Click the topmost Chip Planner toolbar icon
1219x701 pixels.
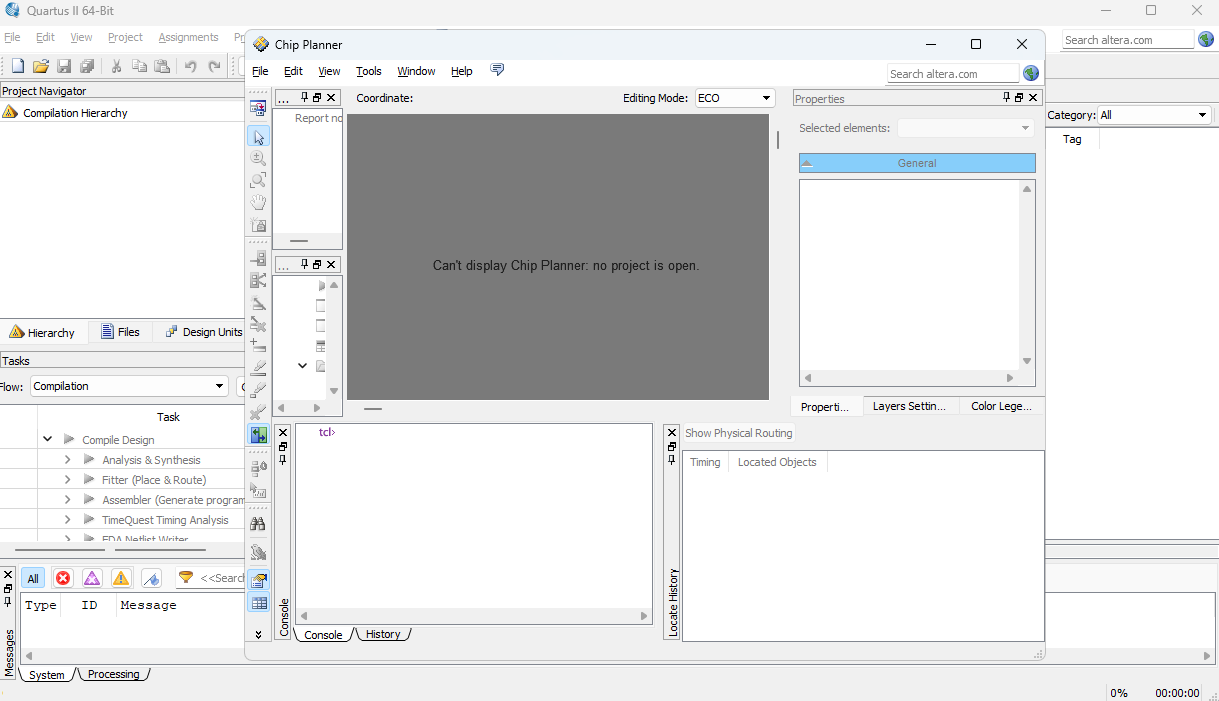pos(258,108)
